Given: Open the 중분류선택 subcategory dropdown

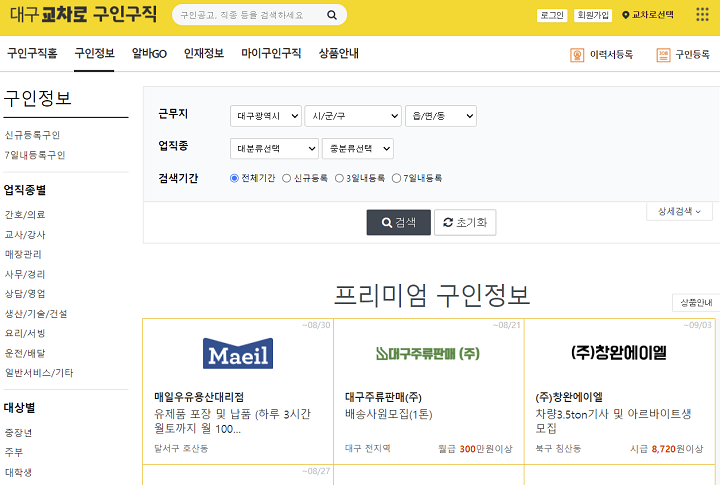Looking at the screenshot, I should (358, 149).
